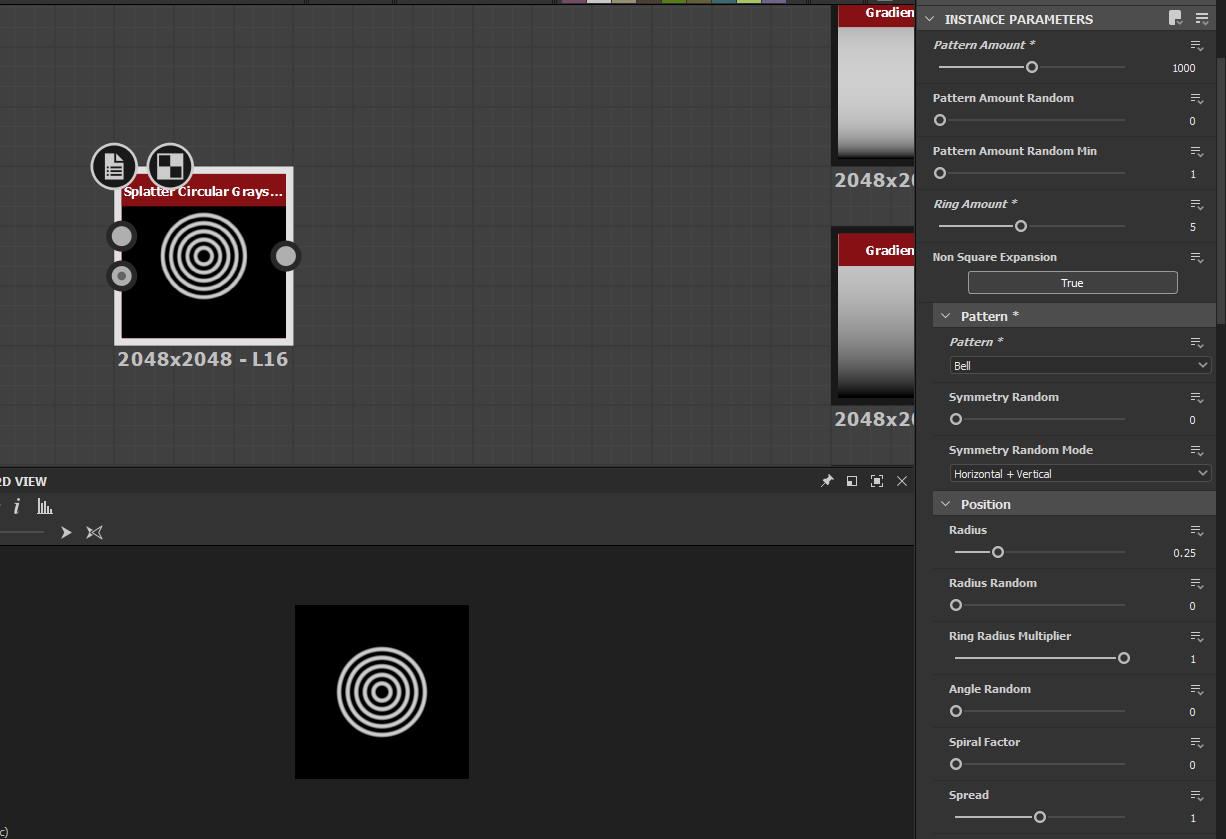
Task: Click the crossed arrow icon in the 2D view toolbar
Action: (94, 533)
